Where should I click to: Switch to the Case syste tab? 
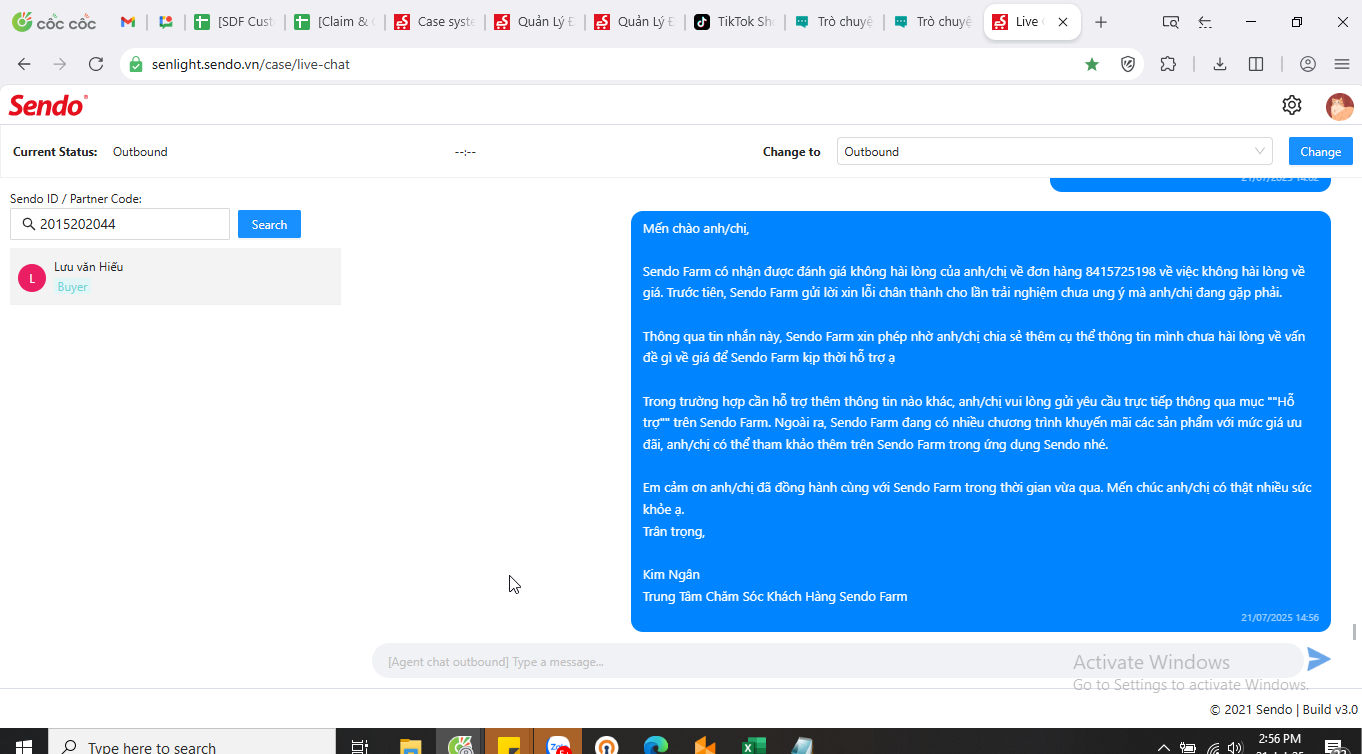[x=433, y=22]
